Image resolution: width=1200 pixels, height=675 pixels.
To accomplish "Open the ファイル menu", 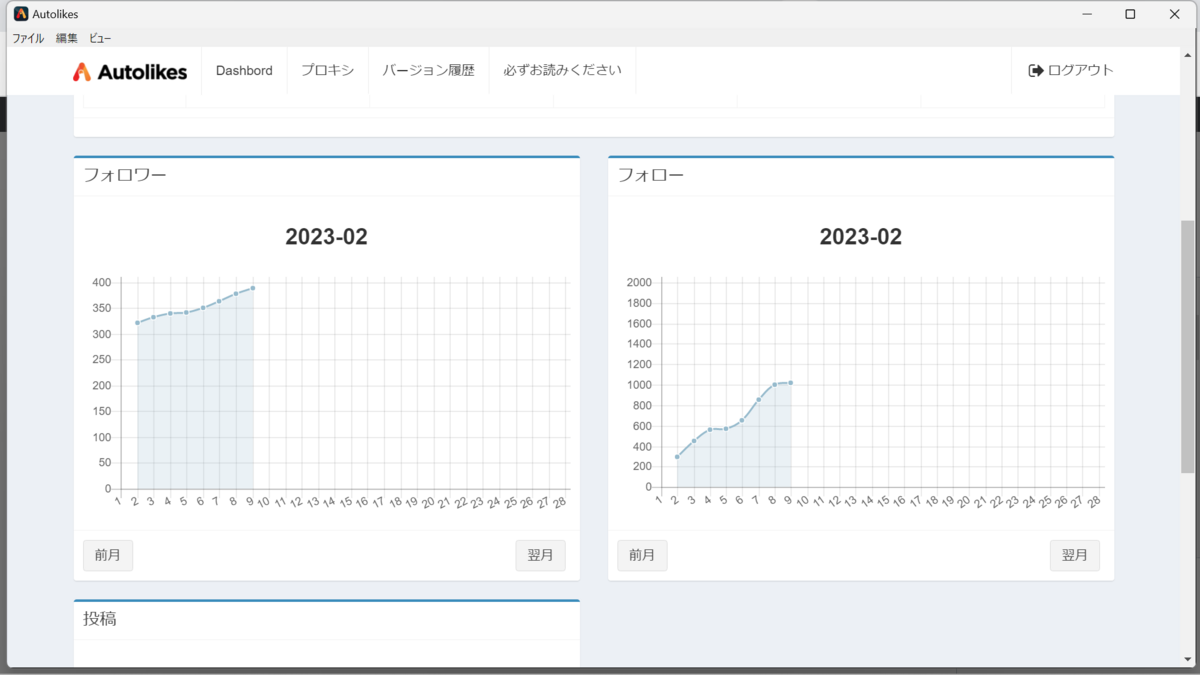I will tap(28, 38).
